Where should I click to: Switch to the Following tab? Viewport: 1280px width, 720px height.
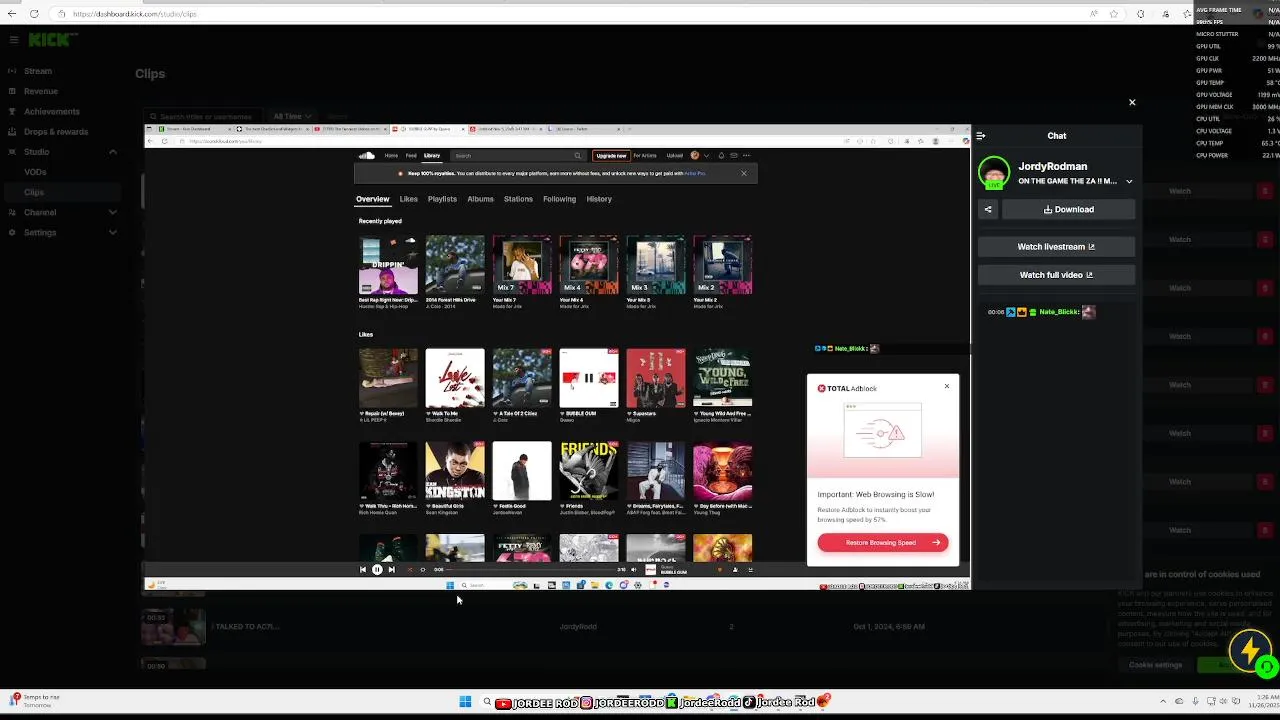tap(559, 199)
